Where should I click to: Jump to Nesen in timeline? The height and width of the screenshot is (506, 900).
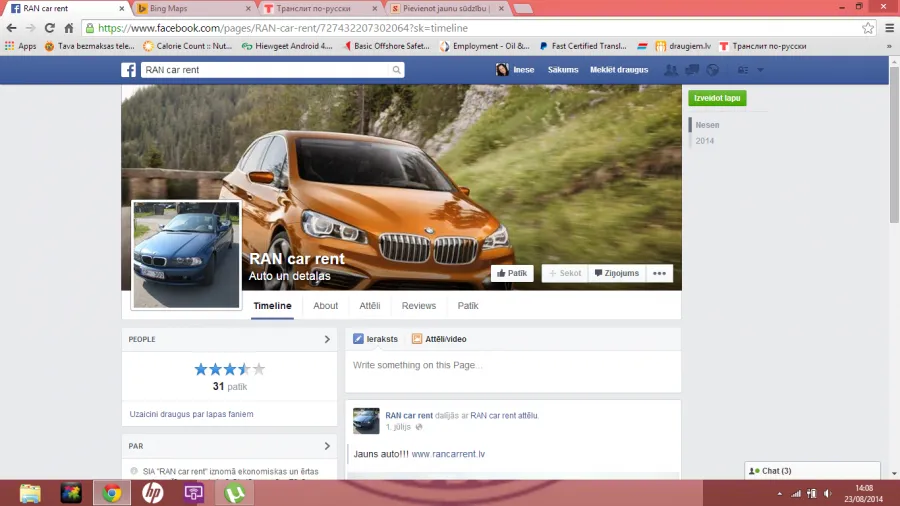click(x=707, y=125)
